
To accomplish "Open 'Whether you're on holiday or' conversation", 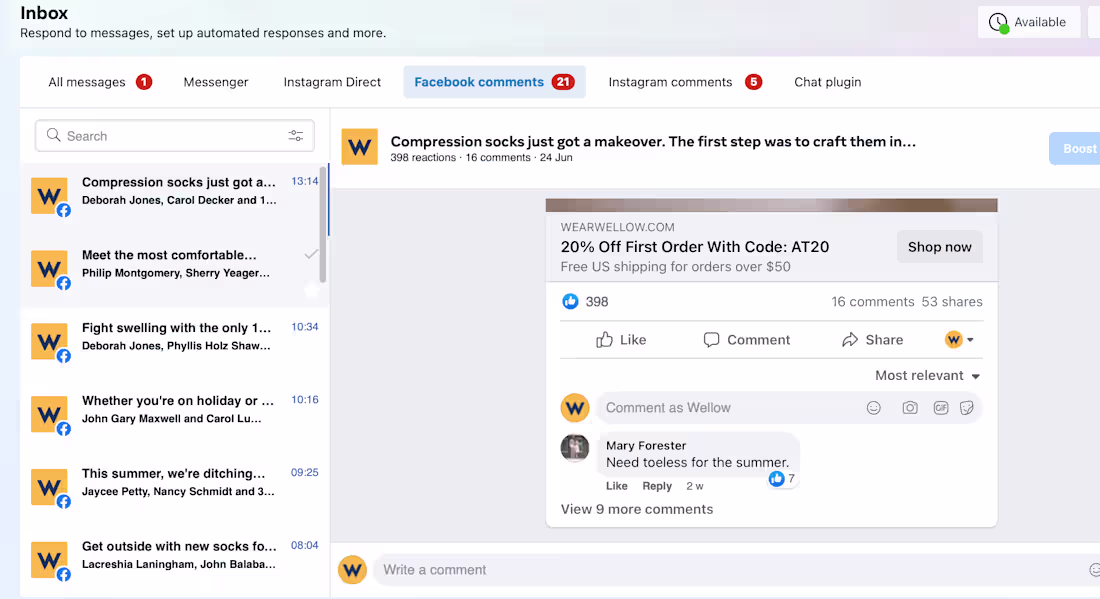I will [x=175, y=415].
